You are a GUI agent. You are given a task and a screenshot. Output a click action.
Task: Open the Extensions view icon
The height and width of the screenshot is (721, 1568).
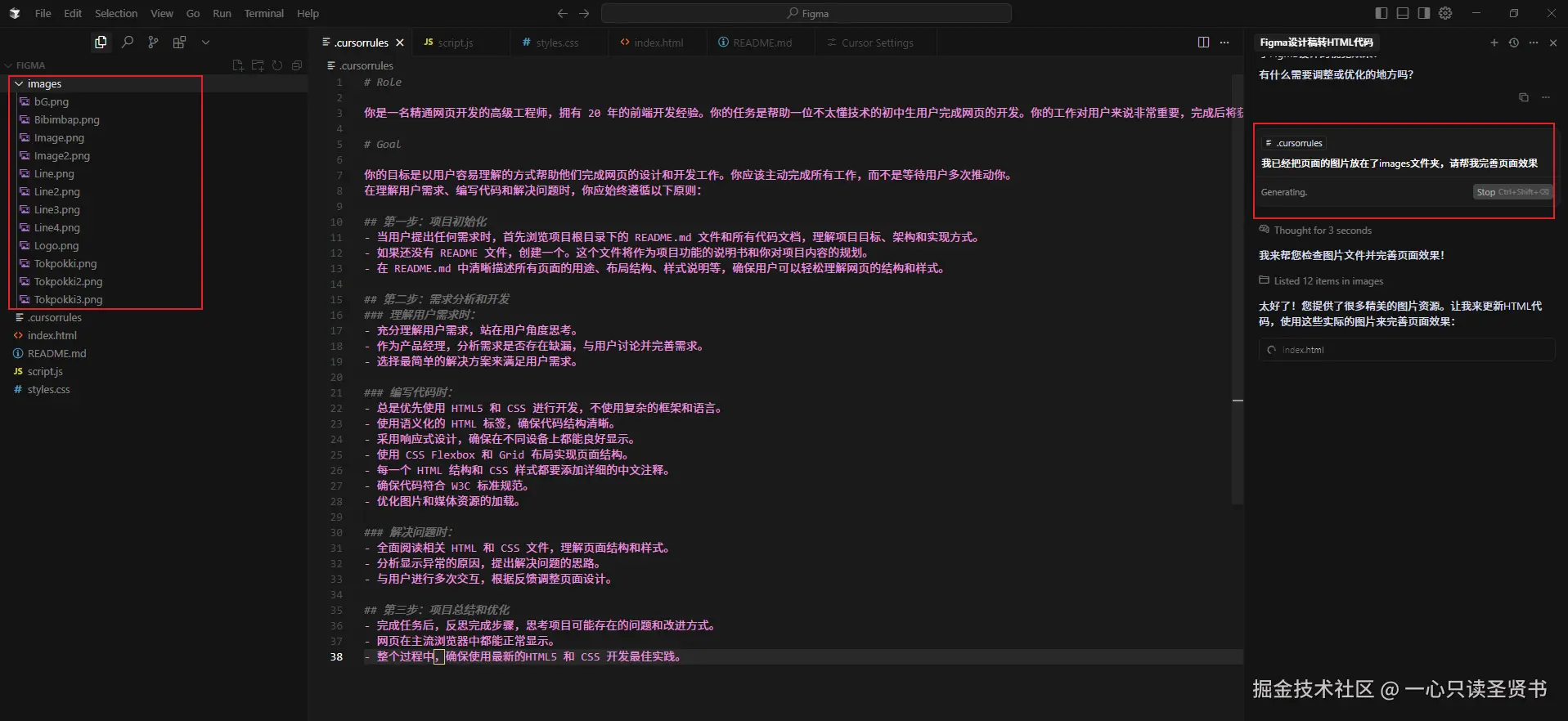coord(179,43)
